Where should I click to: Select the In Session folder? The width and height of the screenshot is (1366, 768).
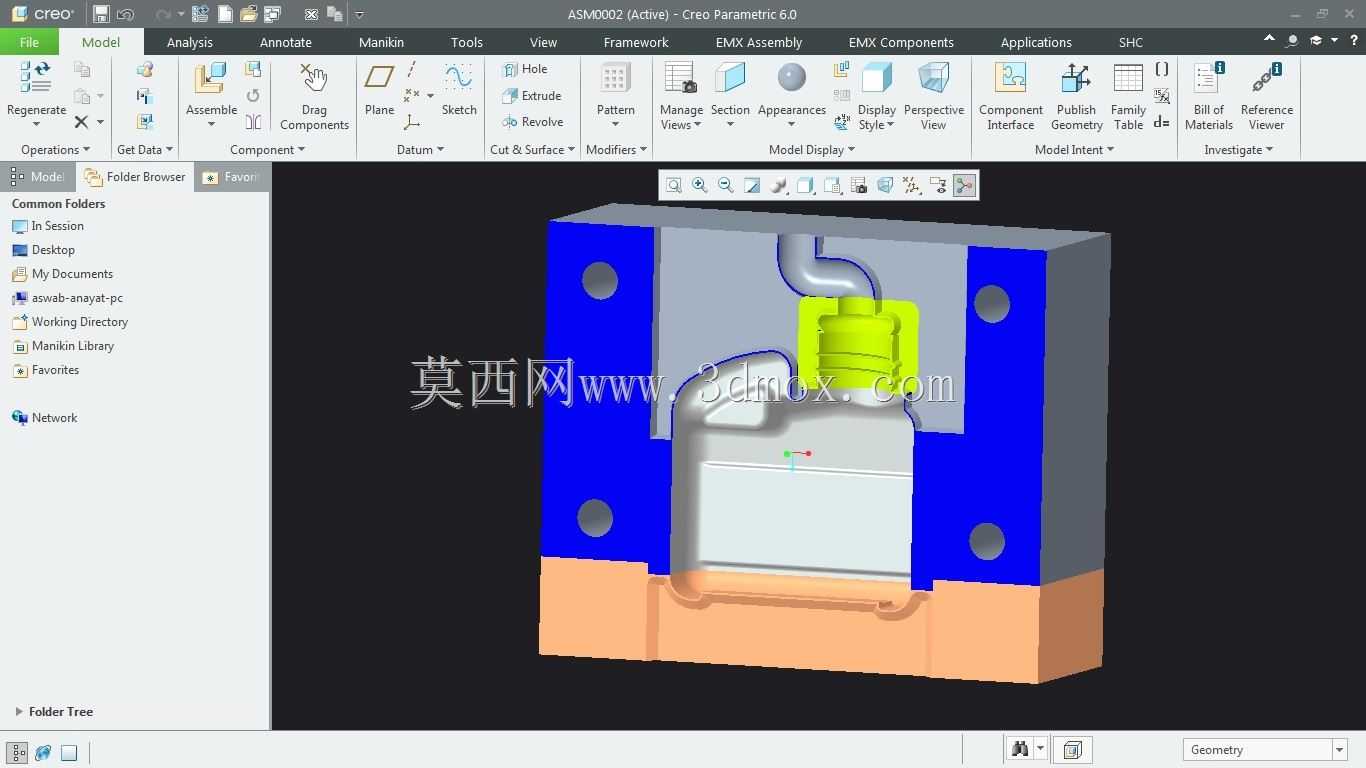(x=48, y=226)
